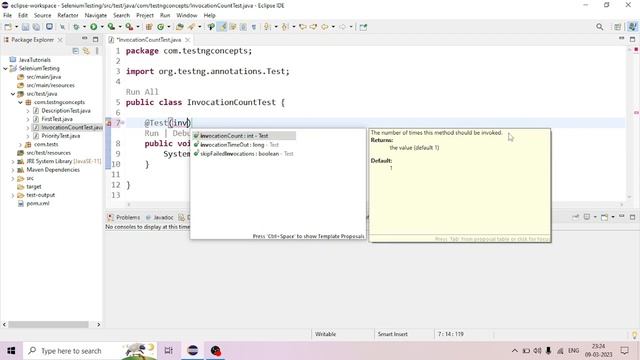
Task: Click the Windows Start button
Action: (11, 351)
